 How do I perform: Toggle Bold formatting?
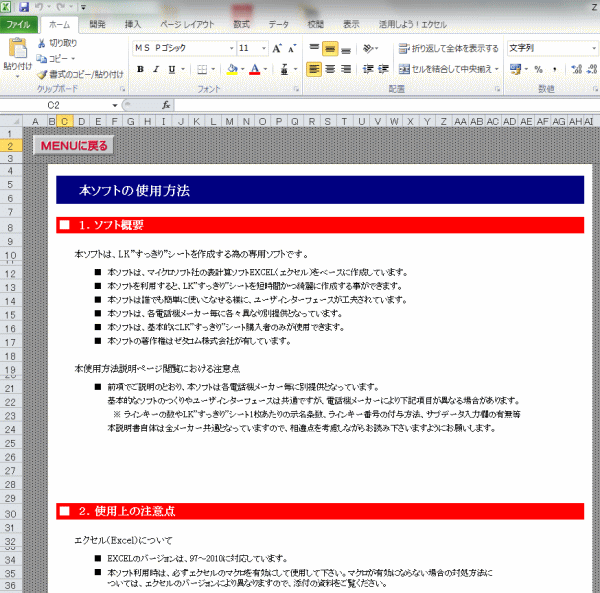[140, 69]
